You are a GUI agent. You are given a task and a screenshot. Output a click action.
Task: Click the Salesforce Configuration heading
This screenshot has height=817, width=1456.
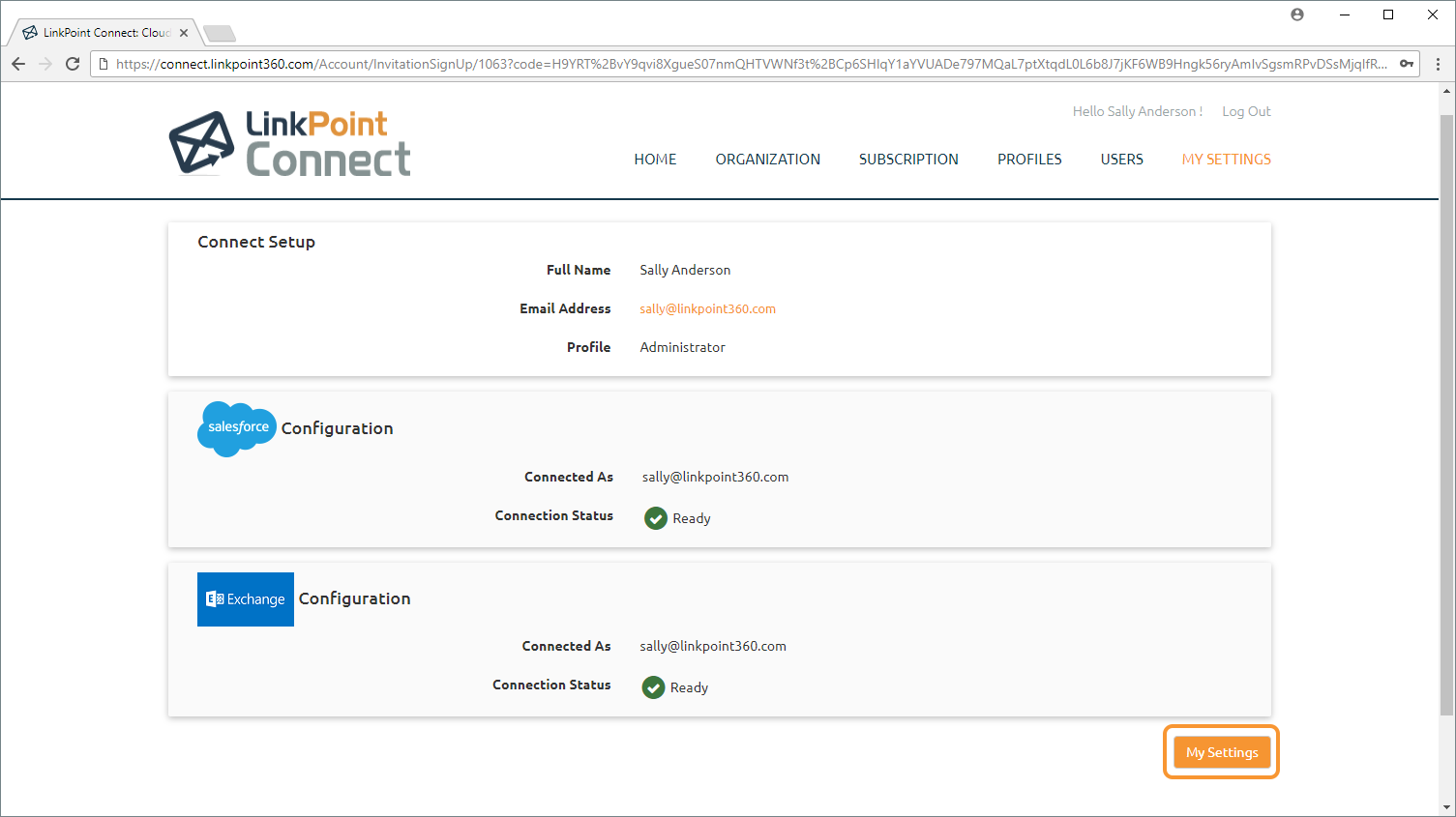click(337, 428)
